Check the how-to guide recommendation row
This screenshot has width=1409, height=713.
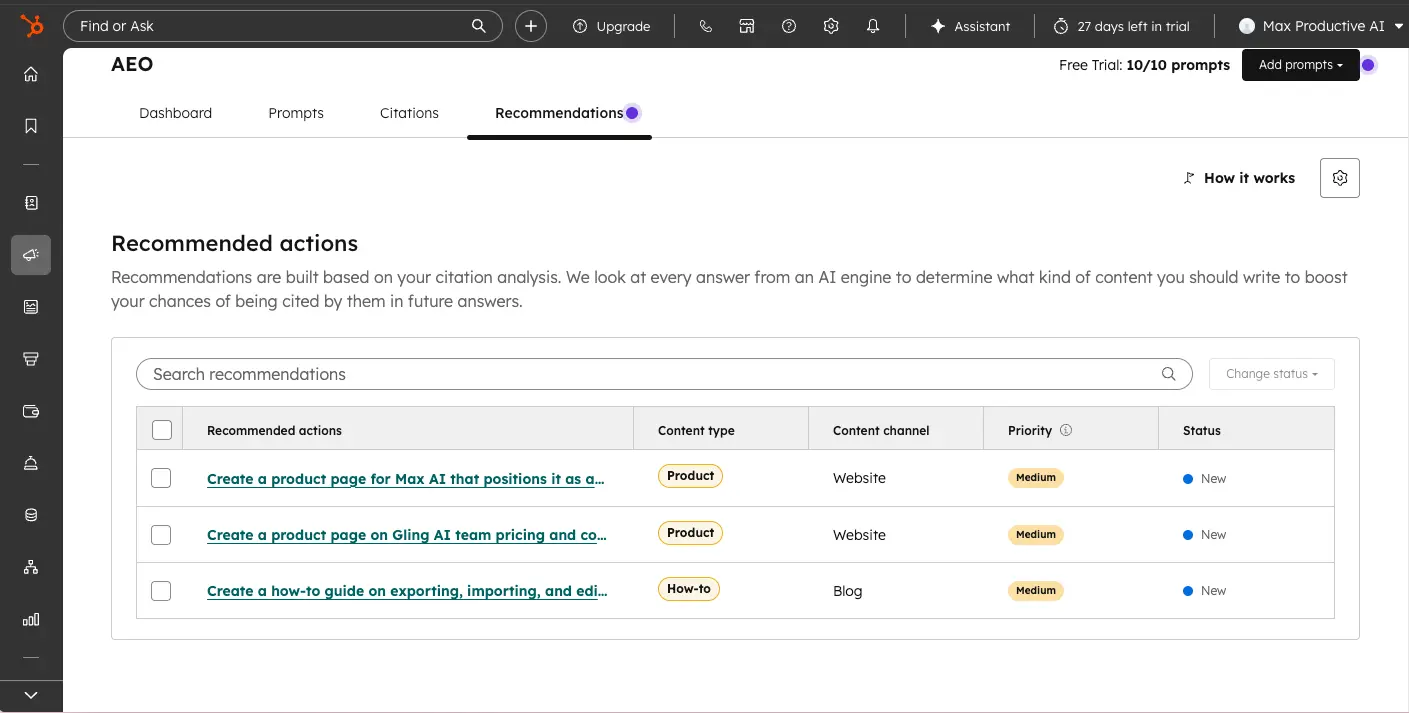[161, 590]
